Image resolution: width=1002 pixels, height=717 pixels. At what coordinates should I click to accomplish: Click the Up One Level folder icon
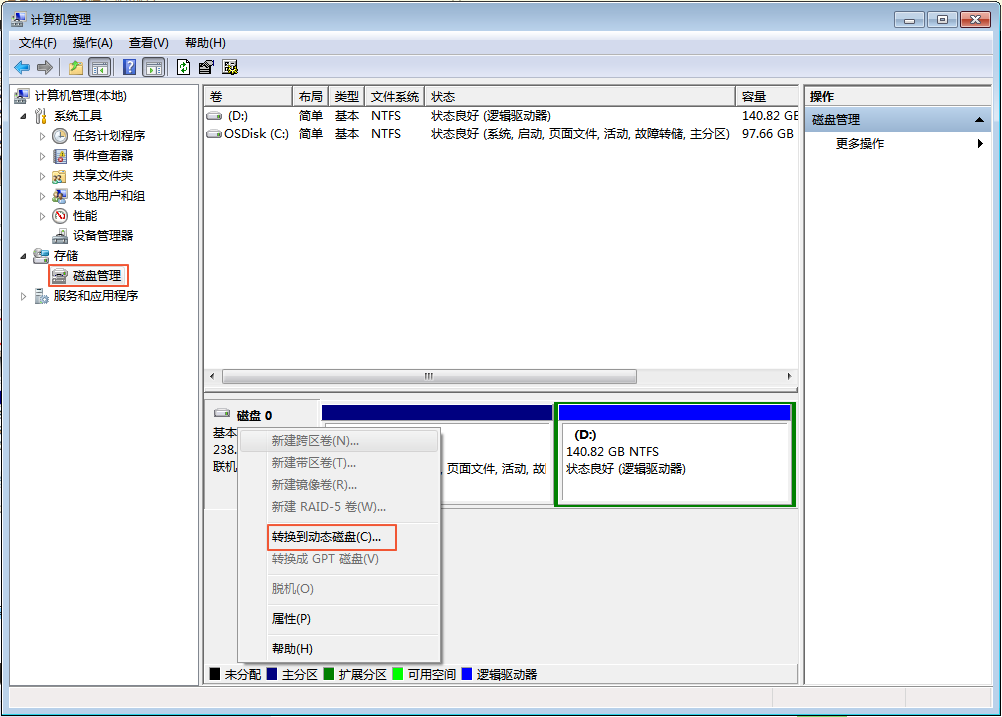click(x=76, y=67)
